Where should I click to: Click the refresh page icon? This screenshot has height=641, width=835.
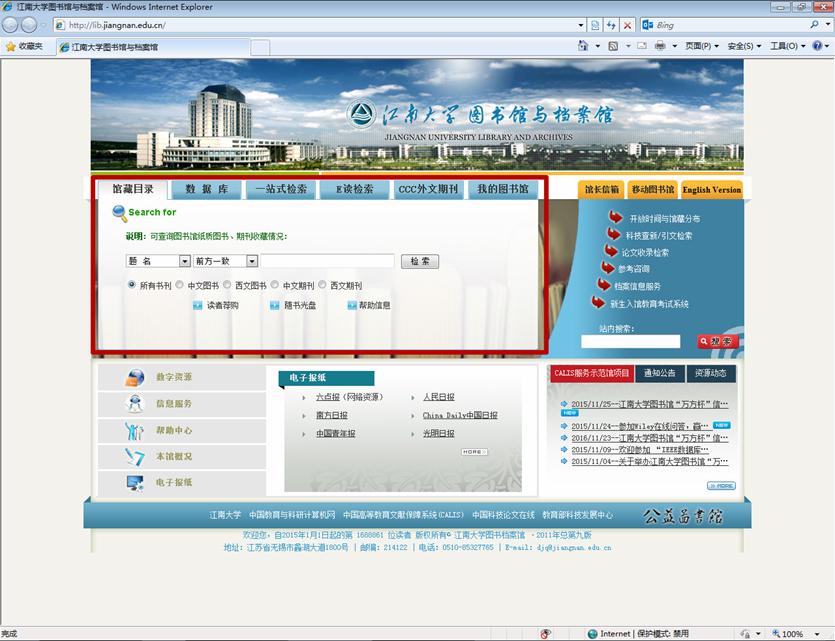click(x=610, y=24)
